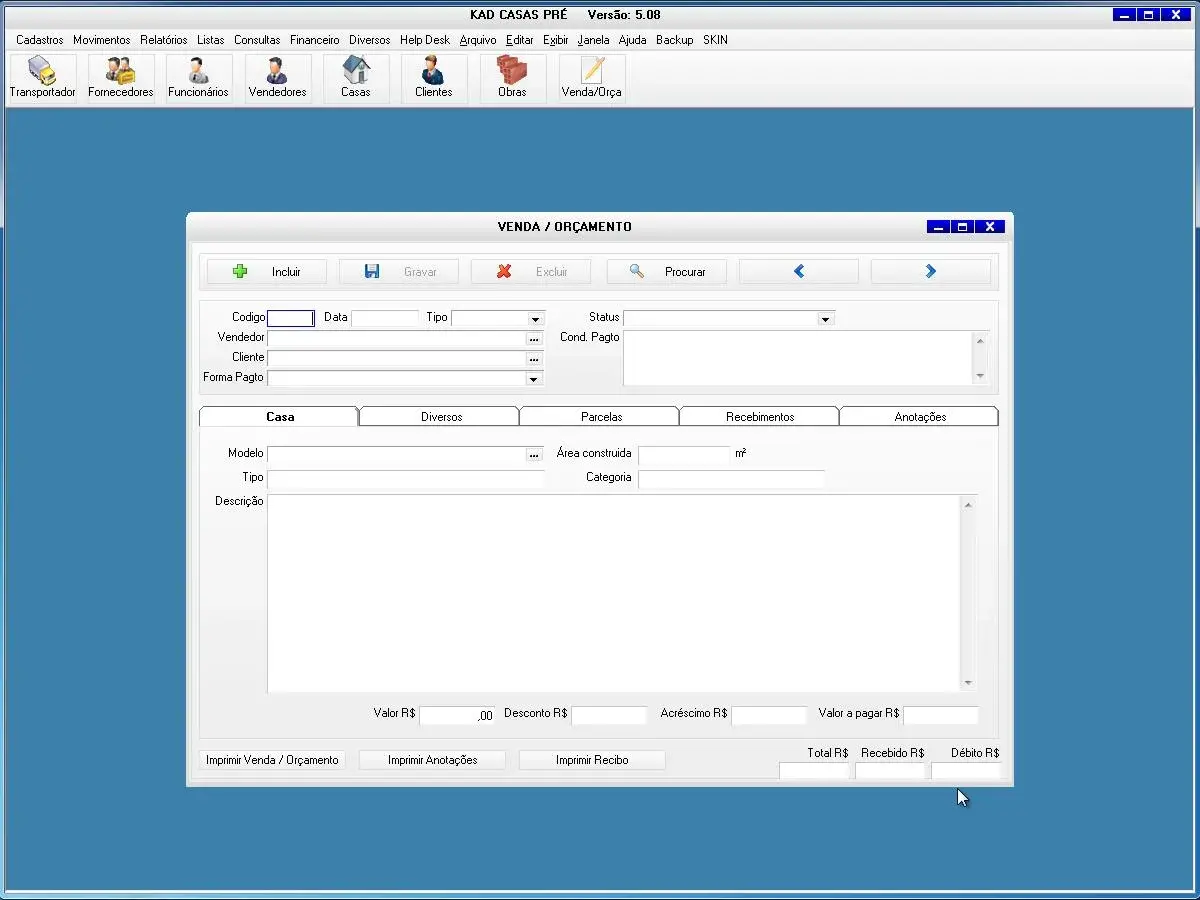The width and height of the screenshot is (1200, 900).
Task: Click the Obras bricks icon
Action: coord(512,78)
